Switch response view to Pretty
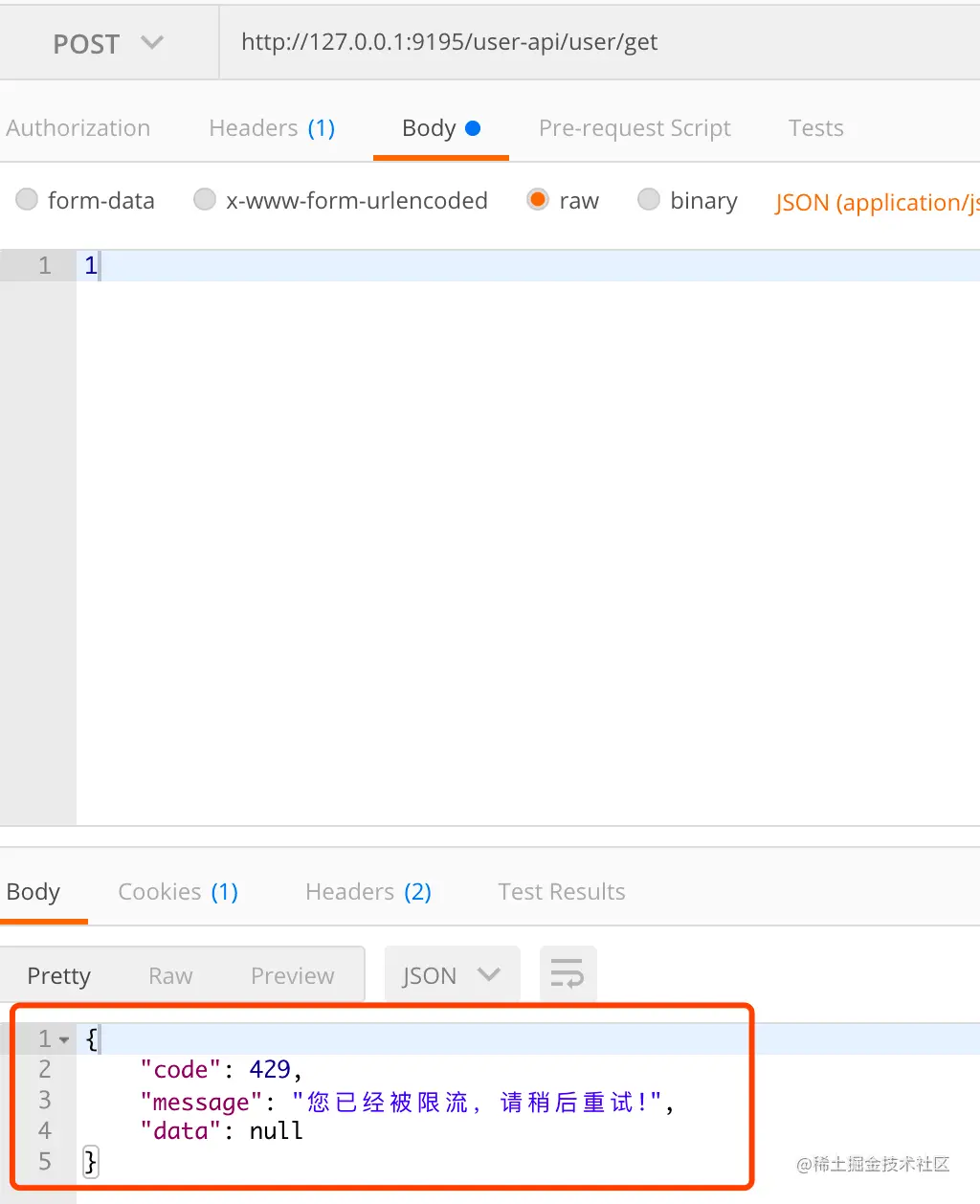Image resolution: width=980 pixels, height=1204 pixels. pyautogui.click(x=59, y=975)
